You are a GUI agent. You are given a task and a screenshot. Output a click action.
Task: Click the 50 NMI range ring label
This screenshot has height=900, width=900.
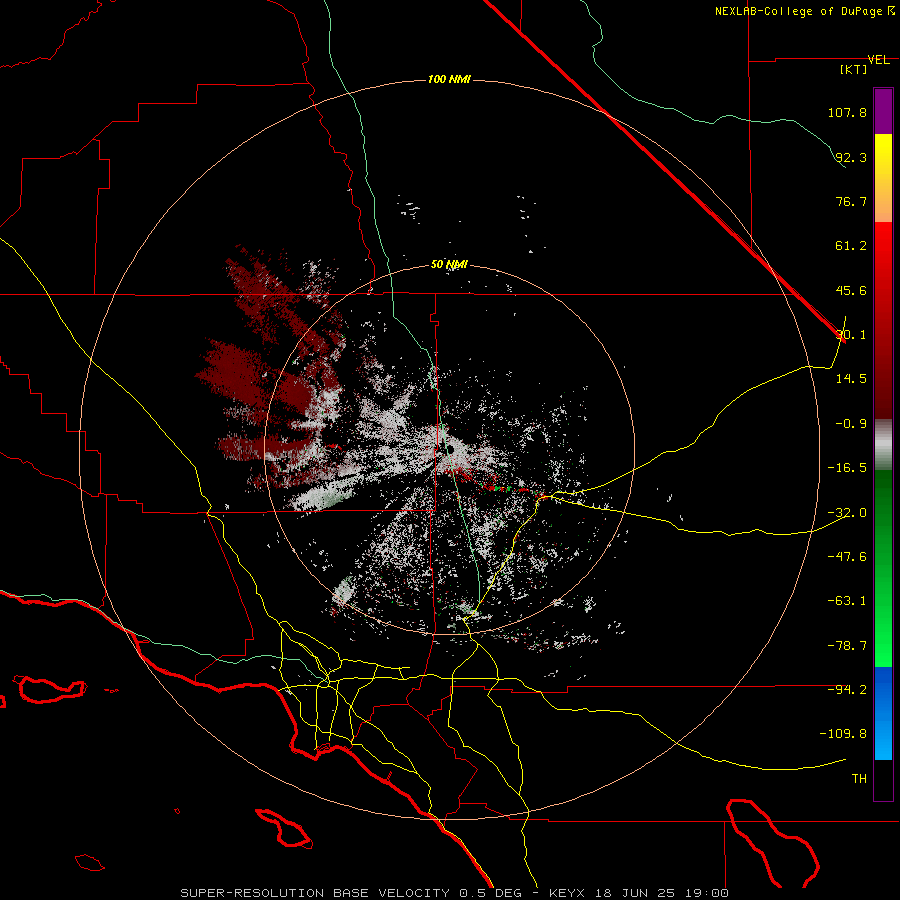(449, 264)
